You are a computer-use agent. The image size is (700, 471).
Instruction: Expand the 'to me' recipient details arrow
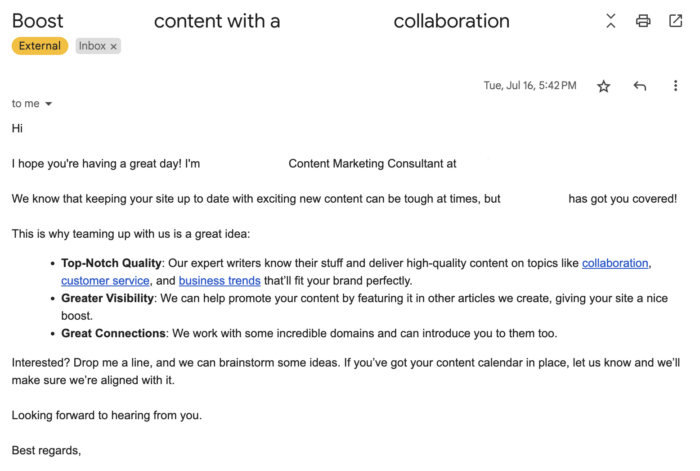(x=49, y=104)
